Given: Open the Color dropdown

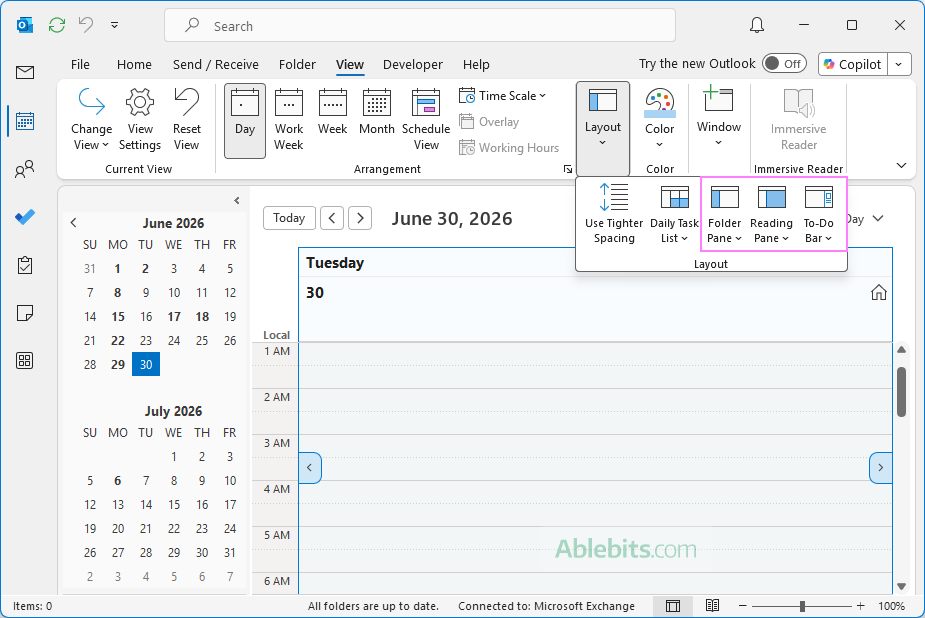Looking at the screenshot, I should (x=660, y=120).
